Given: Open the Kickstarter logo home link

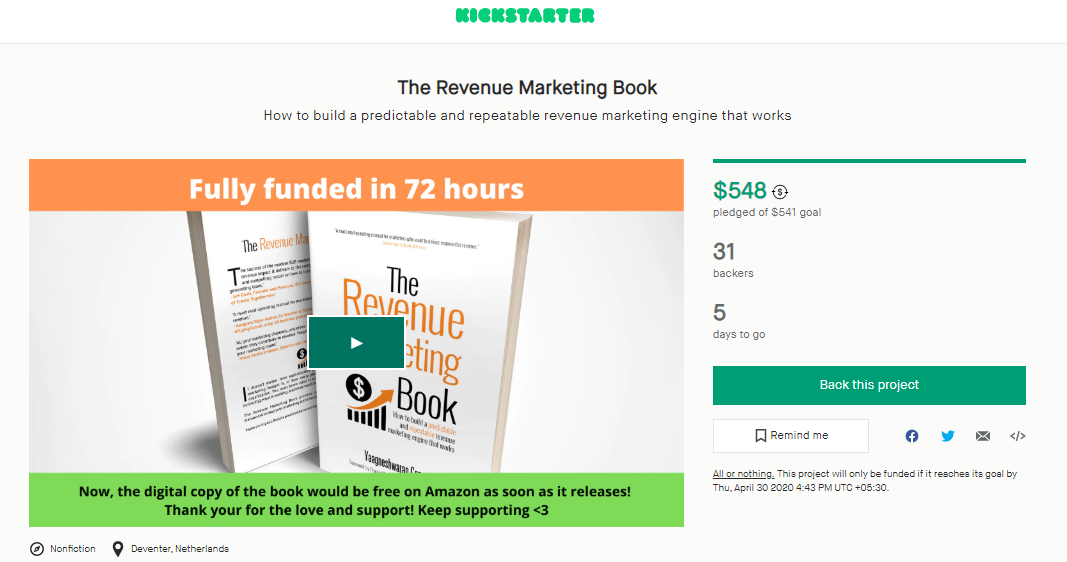Looking at the screenshot, I should pyautogui.click(x=525, y=15).
